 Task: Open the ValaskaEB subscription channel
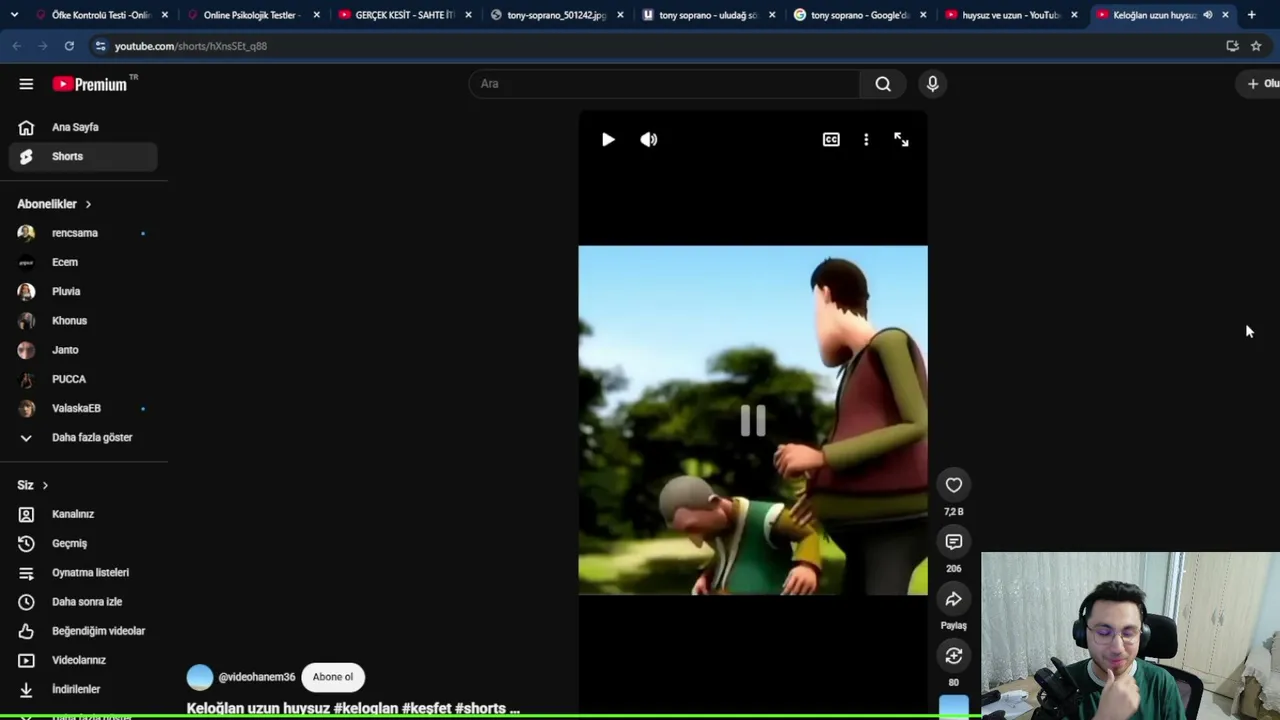coord(84,408)
